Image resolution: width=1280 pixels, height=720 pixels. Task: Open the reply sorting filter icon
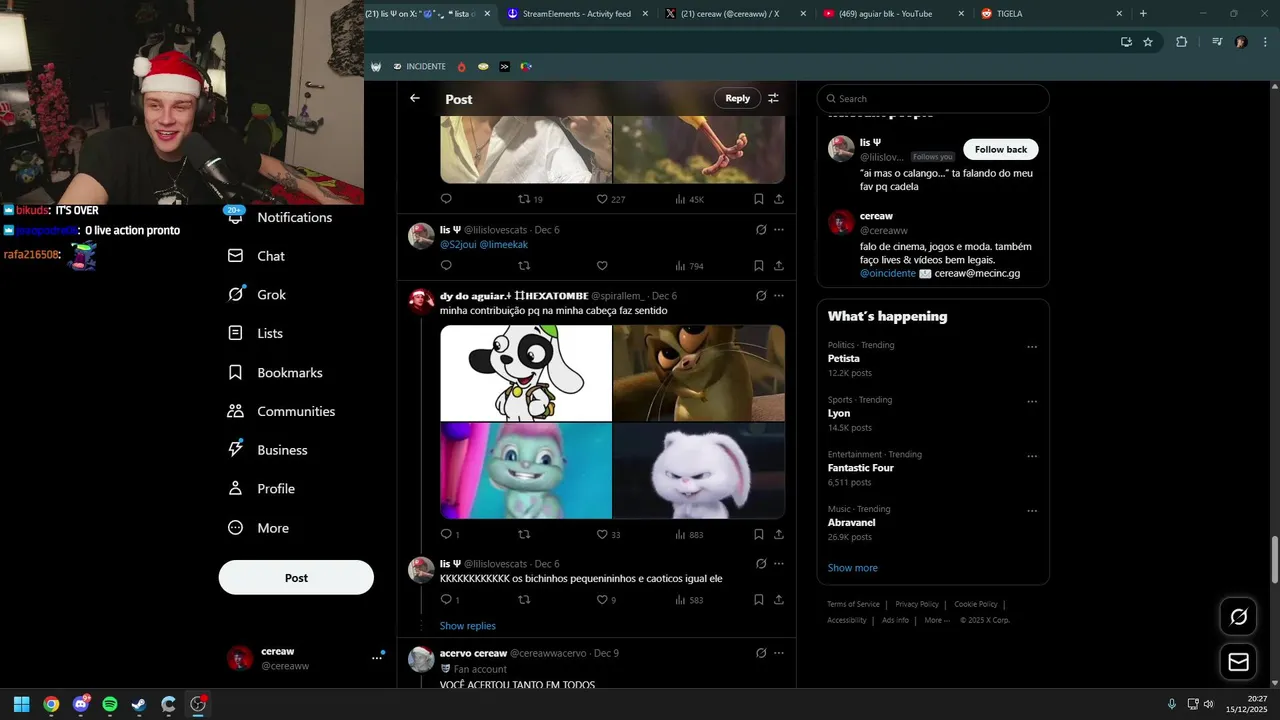click(x=773, y=98)
